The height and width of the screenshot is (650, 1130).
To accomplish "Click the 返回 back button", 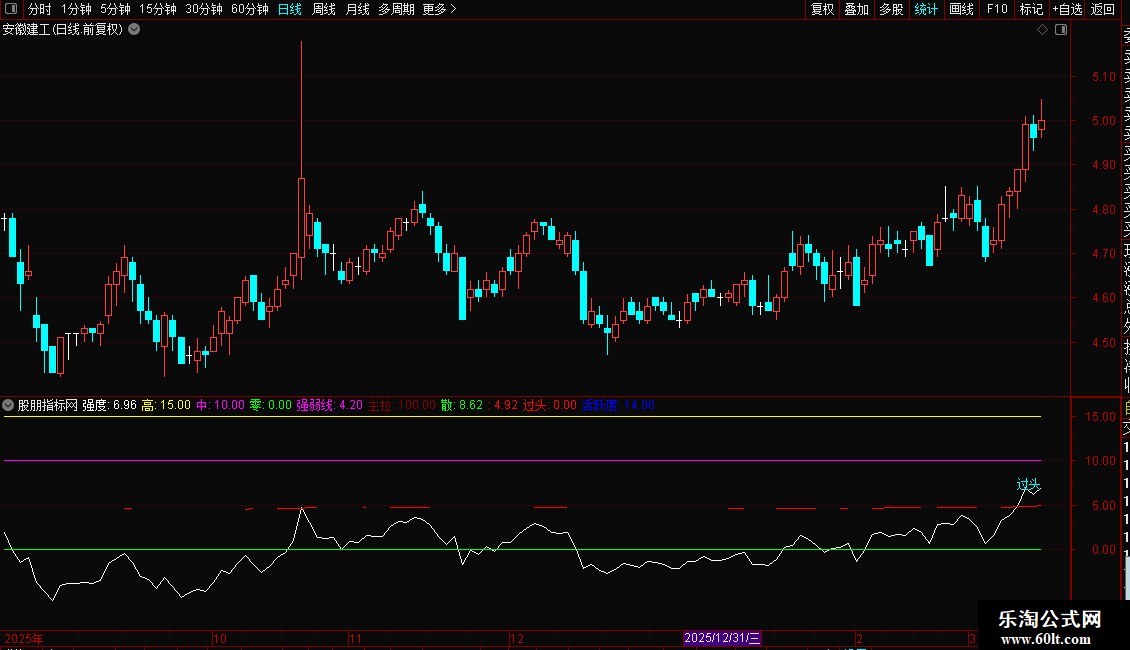I will pyautogui.click(x=1103, y=9).
